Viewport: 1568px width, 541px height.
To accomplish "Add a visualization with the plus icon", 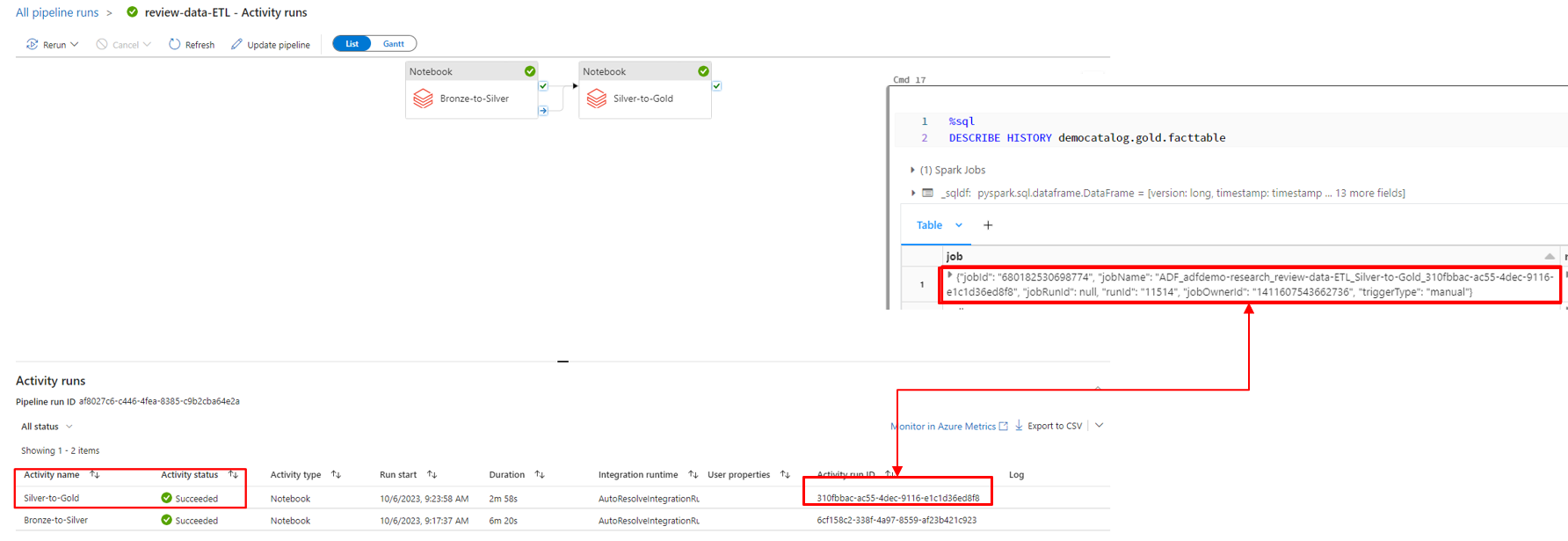I will (x=988, y=225).
